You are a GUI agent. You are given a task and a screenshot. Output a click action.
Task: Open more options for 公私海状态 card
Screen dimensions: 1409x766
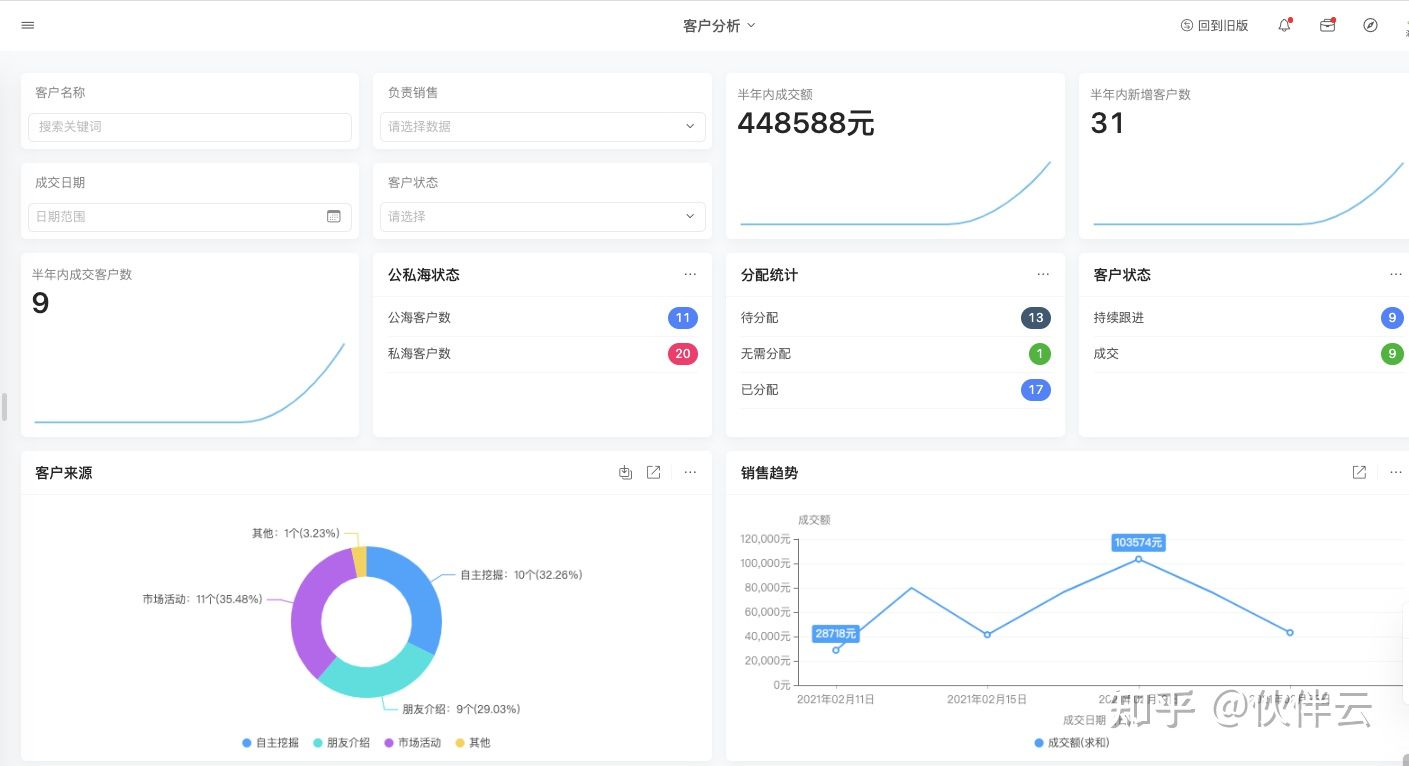(x=690, y=274)
